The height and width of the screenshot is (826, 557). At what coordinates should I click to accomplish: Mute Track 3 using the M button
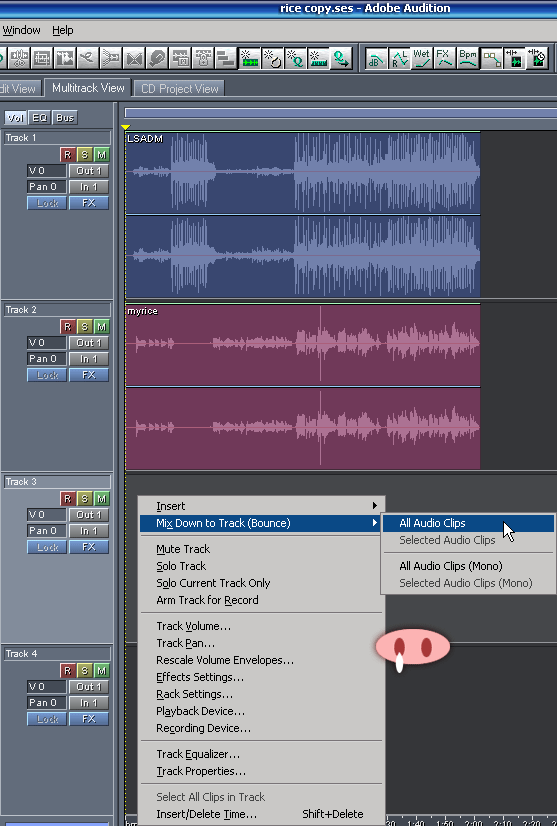click(102, 498)
